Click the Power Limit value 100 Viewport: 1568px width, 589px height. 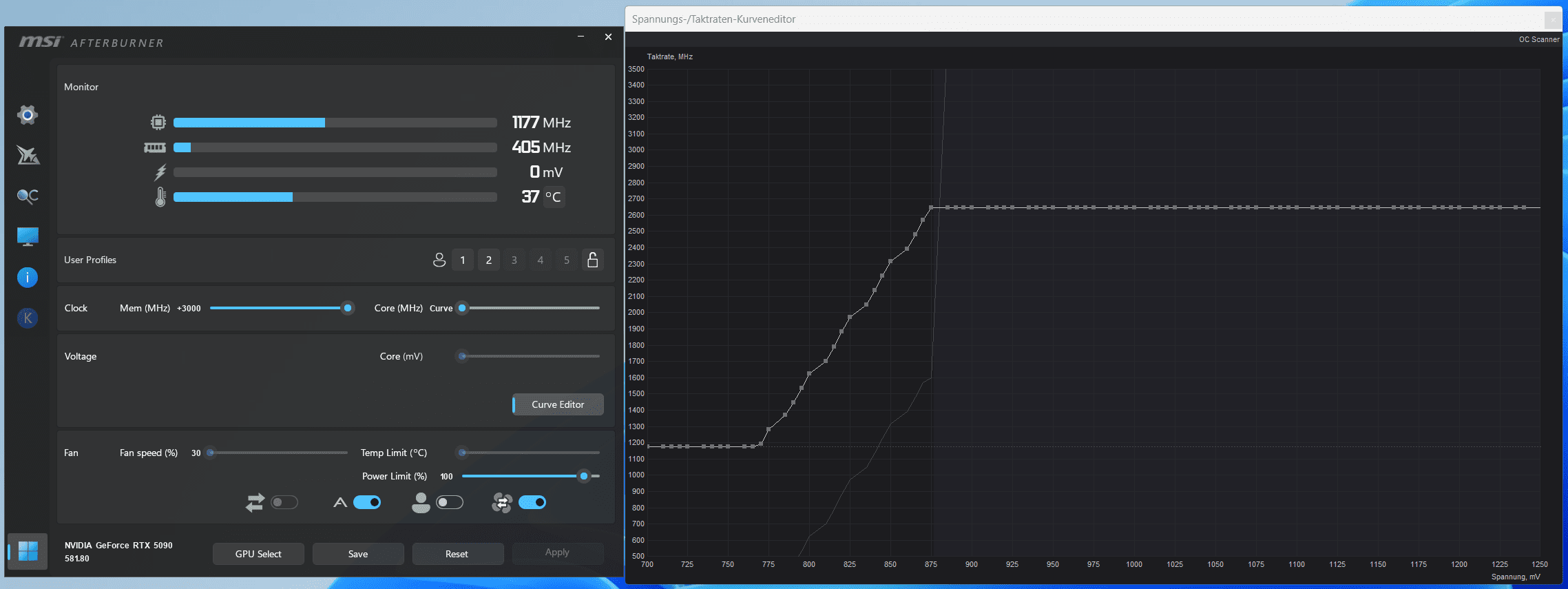click(446, 476)
